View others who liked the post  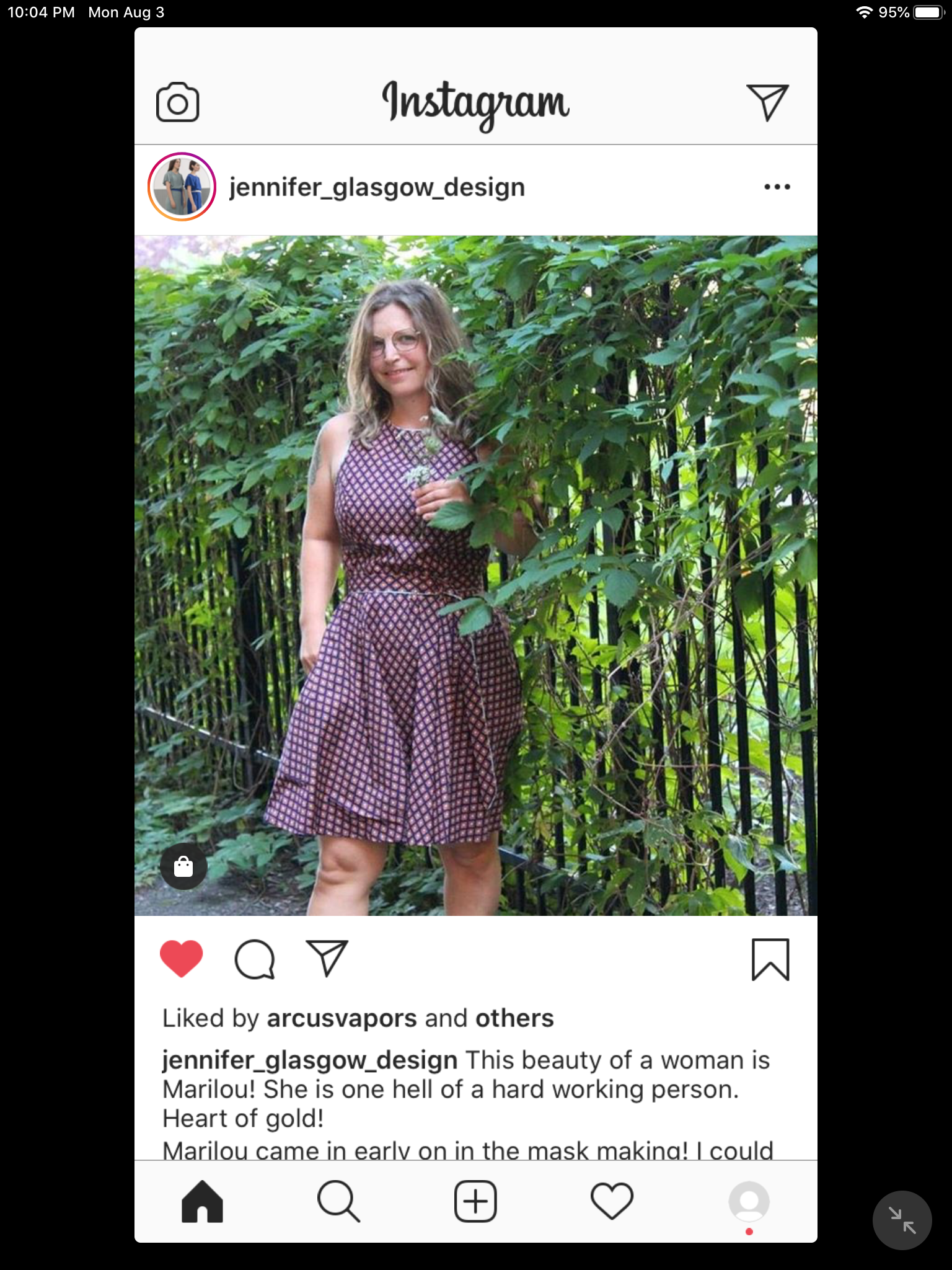click(514, 1018)
